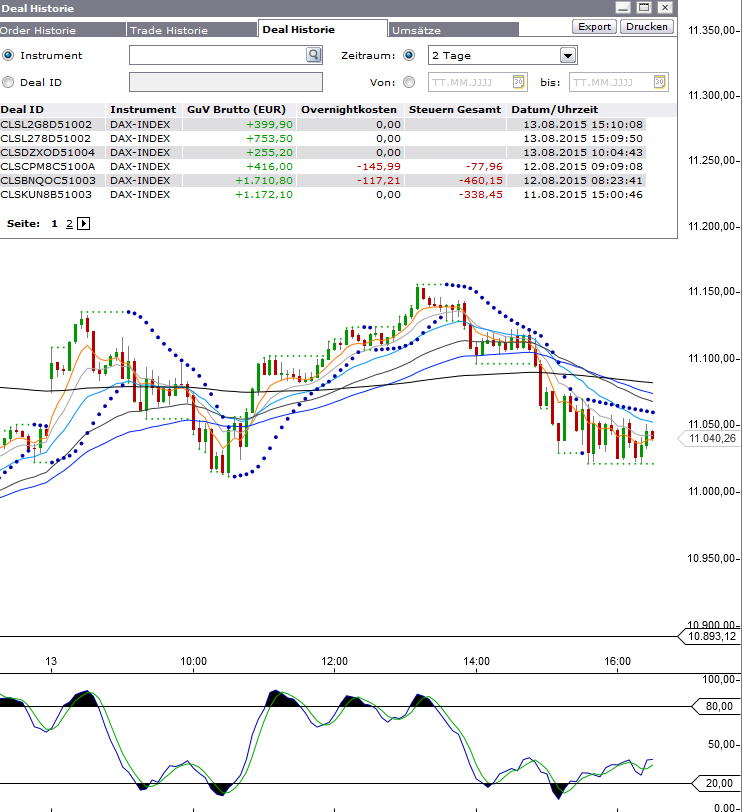
Task: Click the current price marker 11.040,26
Action: point(712,438)
